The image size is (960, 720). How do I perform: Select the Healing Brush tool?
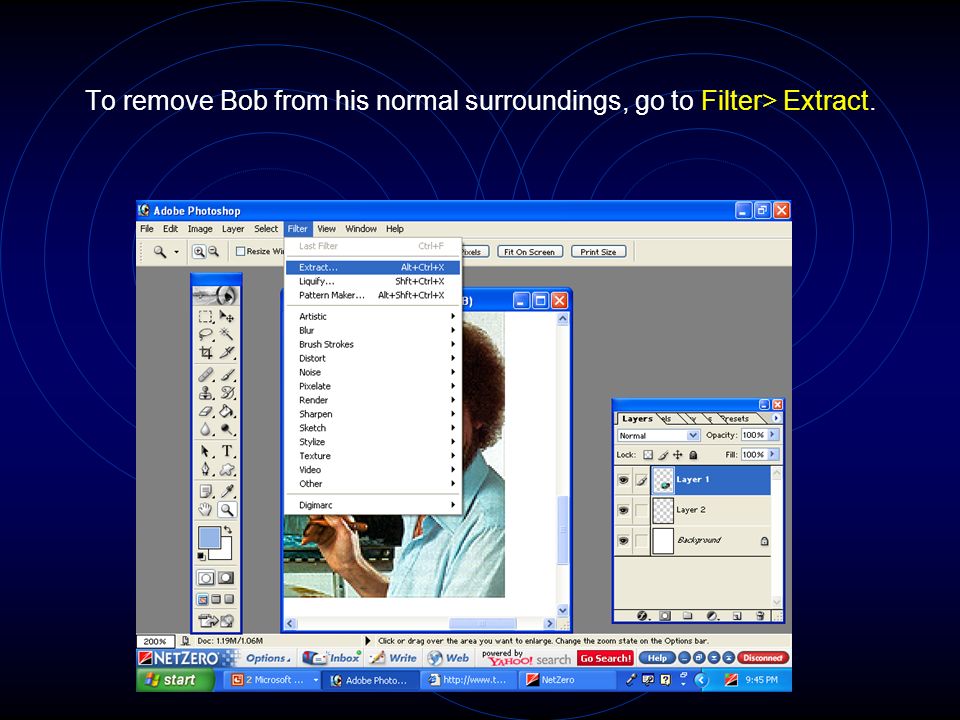coord(206,374)
